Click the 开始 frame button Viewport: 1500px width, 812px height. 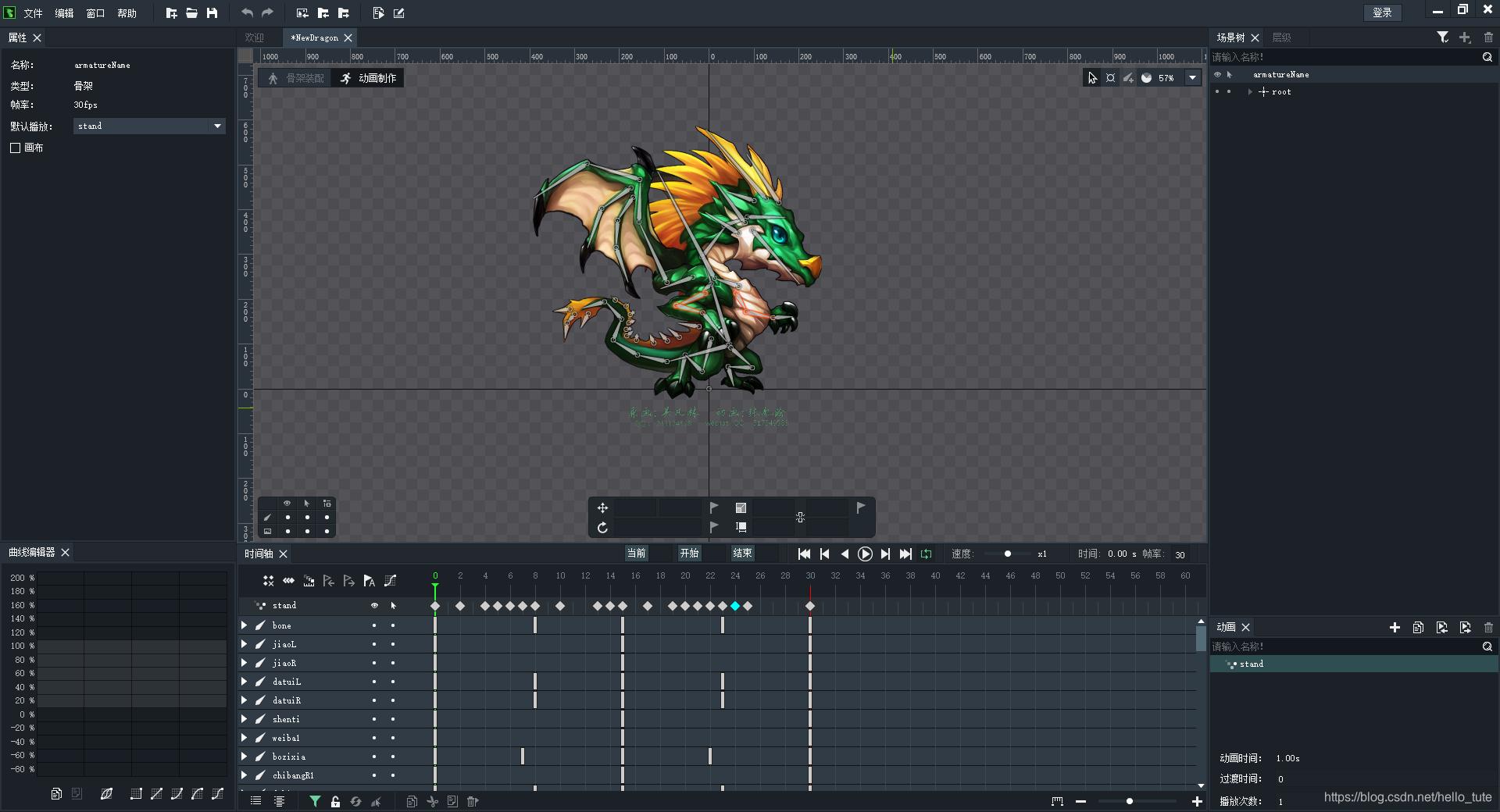(689, 554)
